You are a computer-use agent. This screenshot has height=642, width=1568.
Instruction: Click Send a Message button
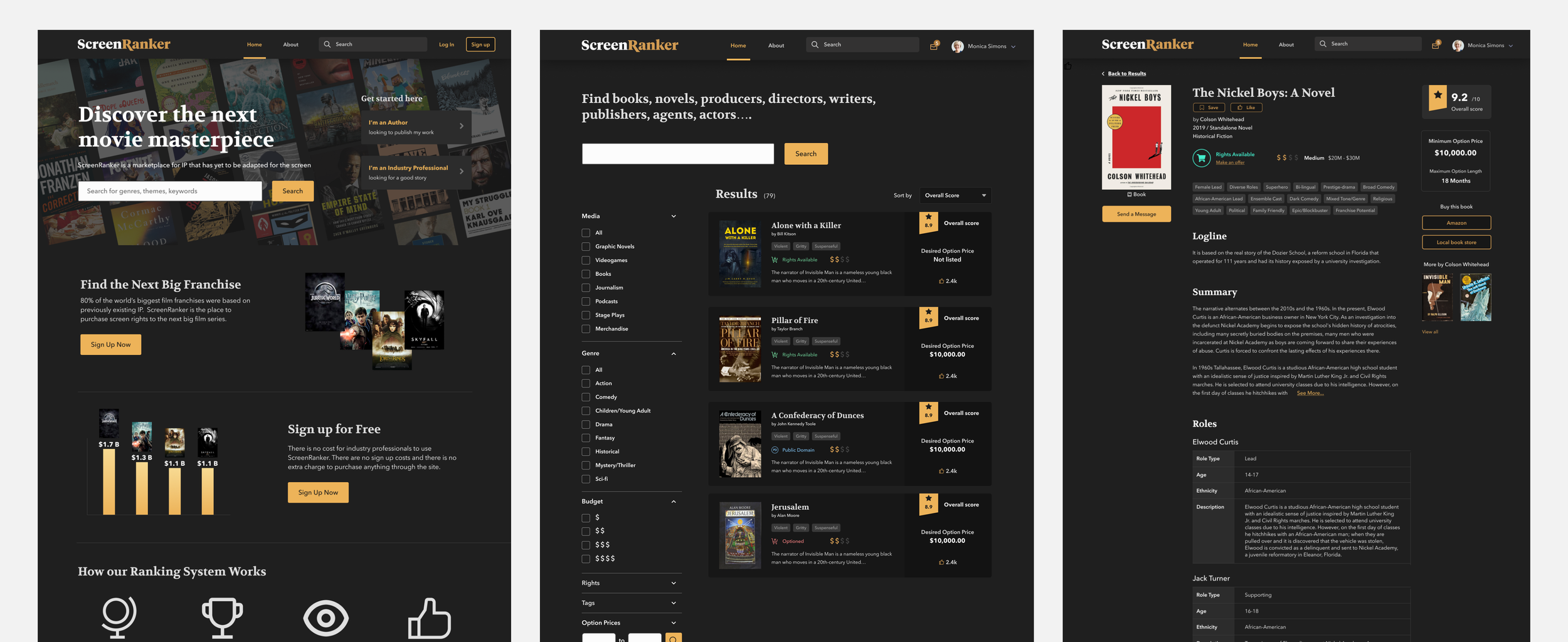1136,214
